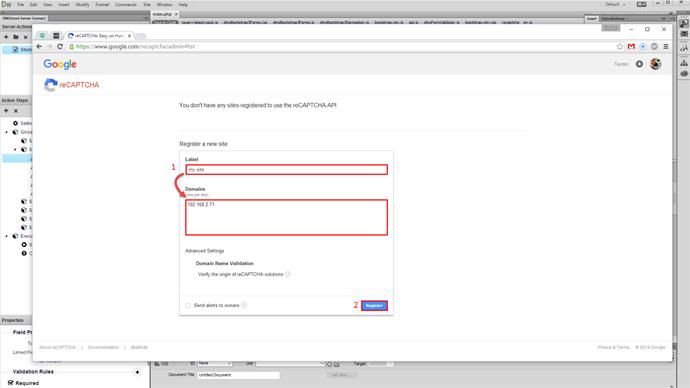
Task: Toggle the Required validation checkbox
Action: (x=11, y=383)
